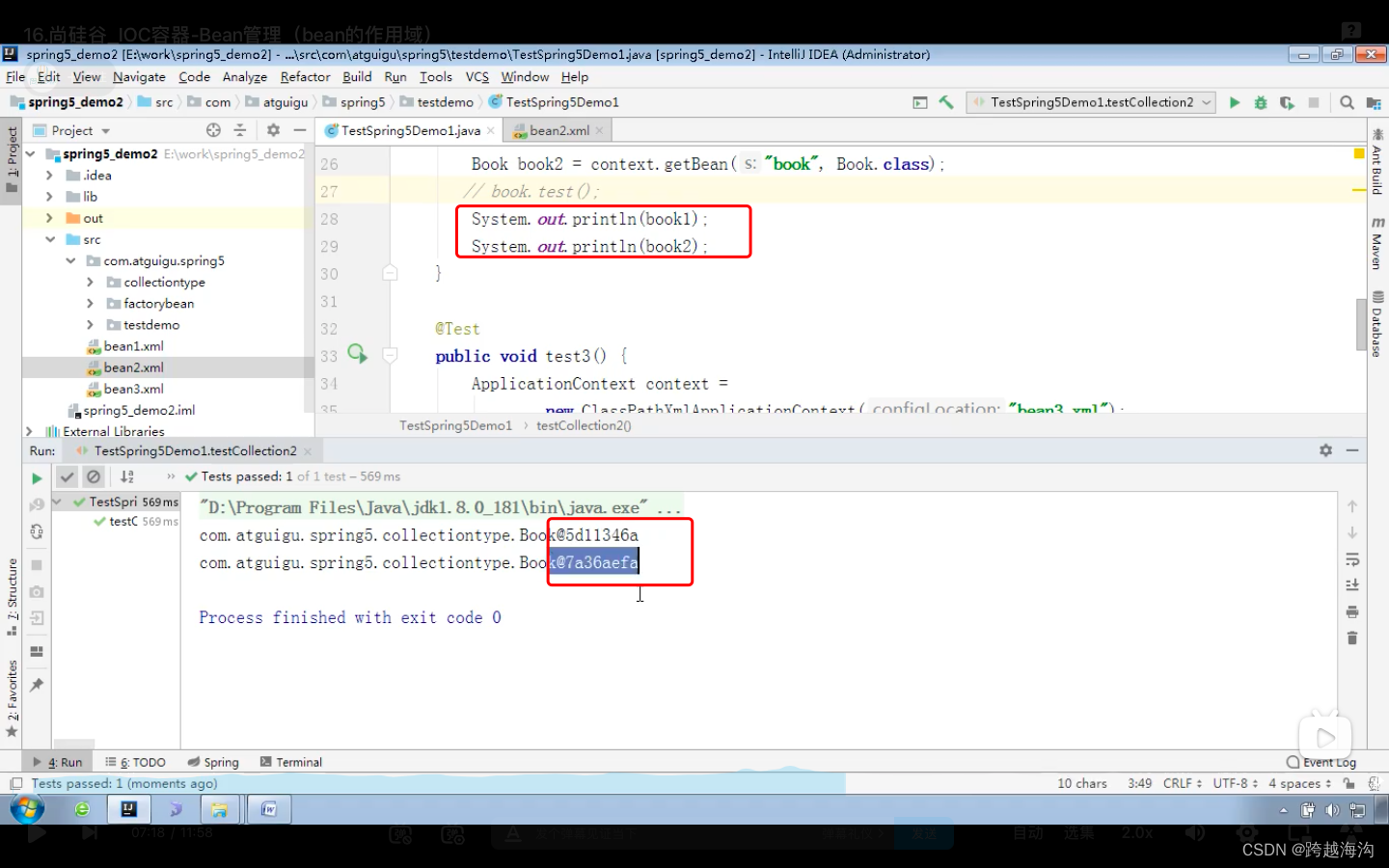This screenshot has height=868, width=1389.
Task: Minimize the Run tool window
Action: (1352, 450)
